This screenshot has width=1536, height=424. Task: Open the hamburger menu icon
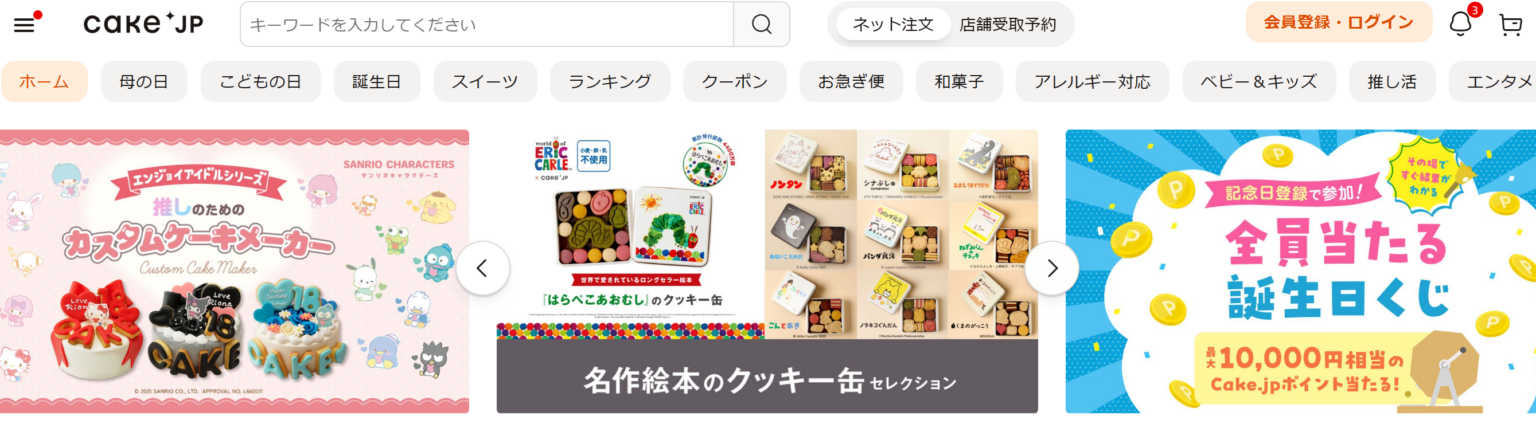point(25,23)
